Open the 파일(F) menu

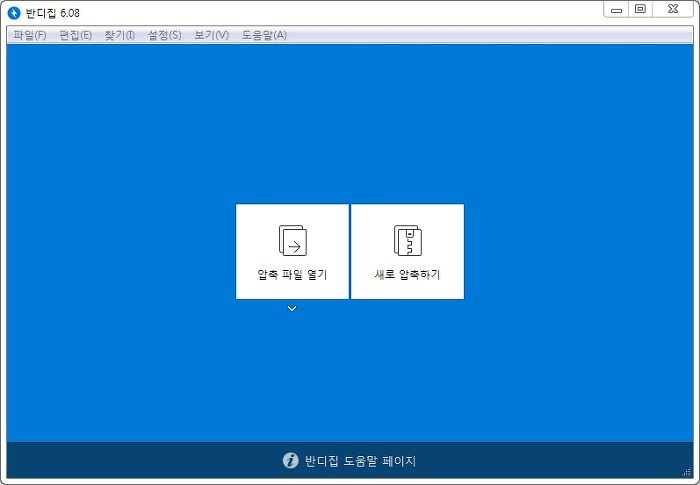tap(29, 35)
